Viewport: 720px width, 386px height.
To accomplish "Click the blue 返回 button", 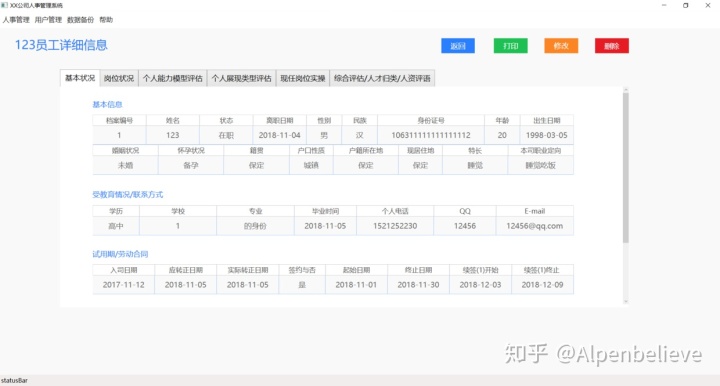I will point(458,46).
